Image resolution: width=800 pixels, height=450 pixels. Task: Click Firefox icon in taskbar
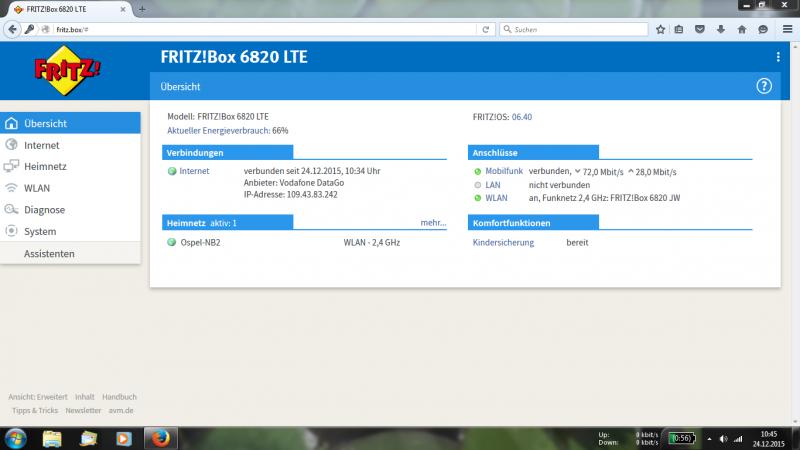[x=160, y=439]
